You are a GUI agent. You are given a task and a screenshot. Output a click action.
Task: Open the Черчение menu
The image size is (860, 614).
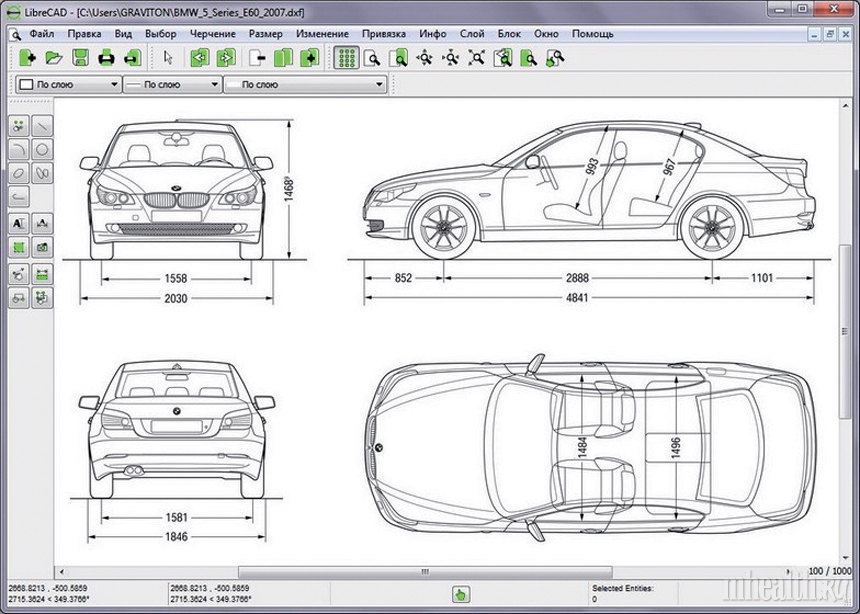coord(212,33)
